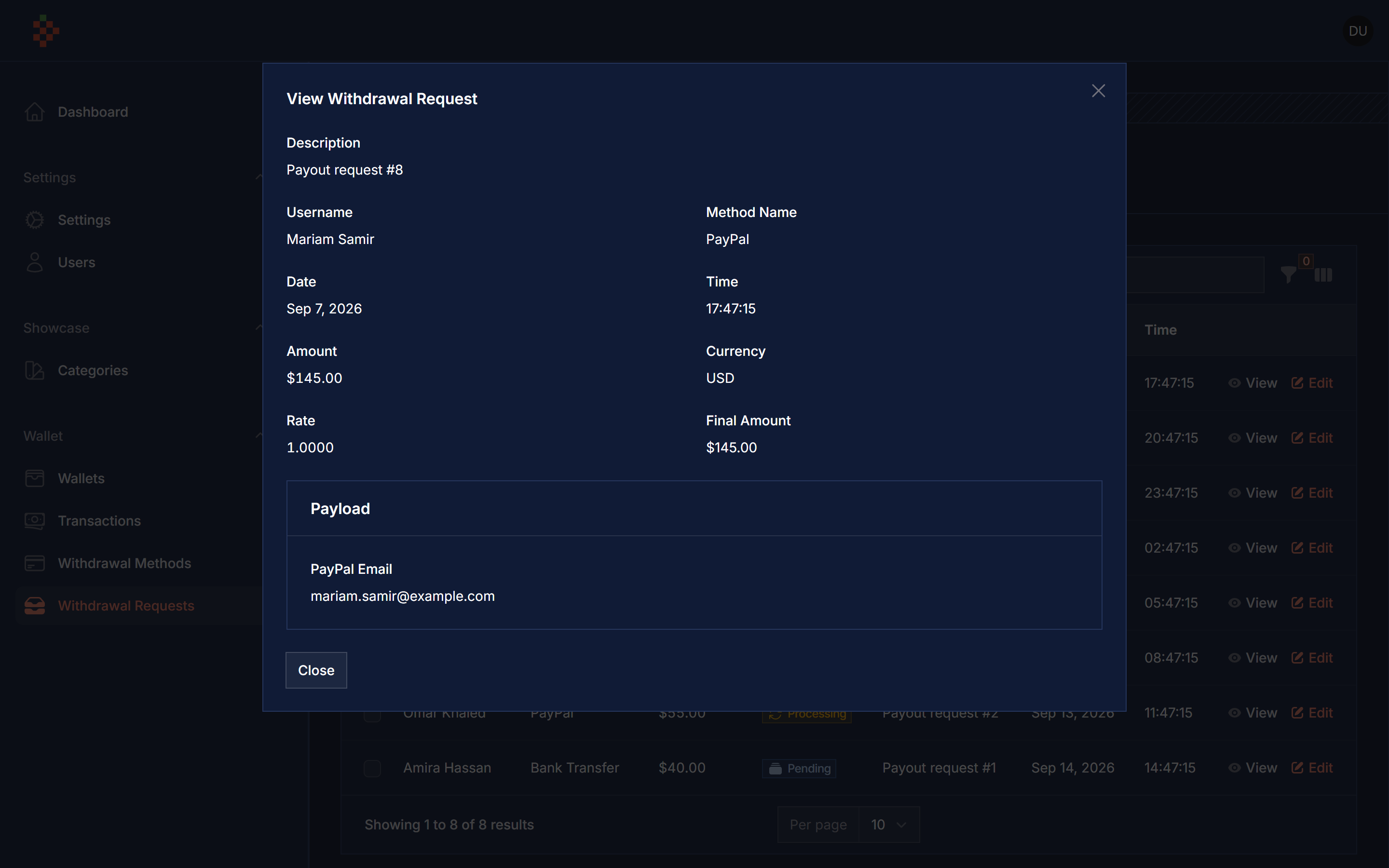Go to Dashboard in the sidebar
Image resolution: width=1389 pixels, height=868 pixels.
[x=93, y=112]
